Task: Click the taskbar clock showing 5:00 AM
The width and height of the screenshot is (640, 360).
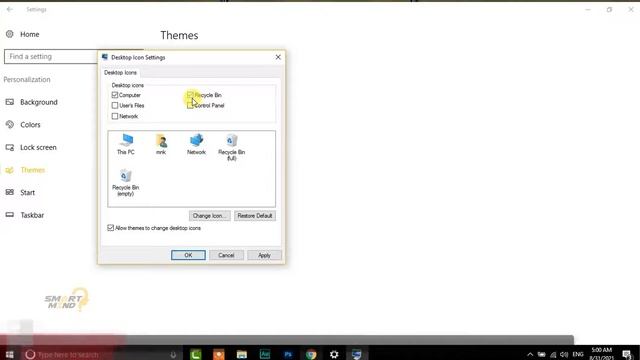Action: coord(602,354)
